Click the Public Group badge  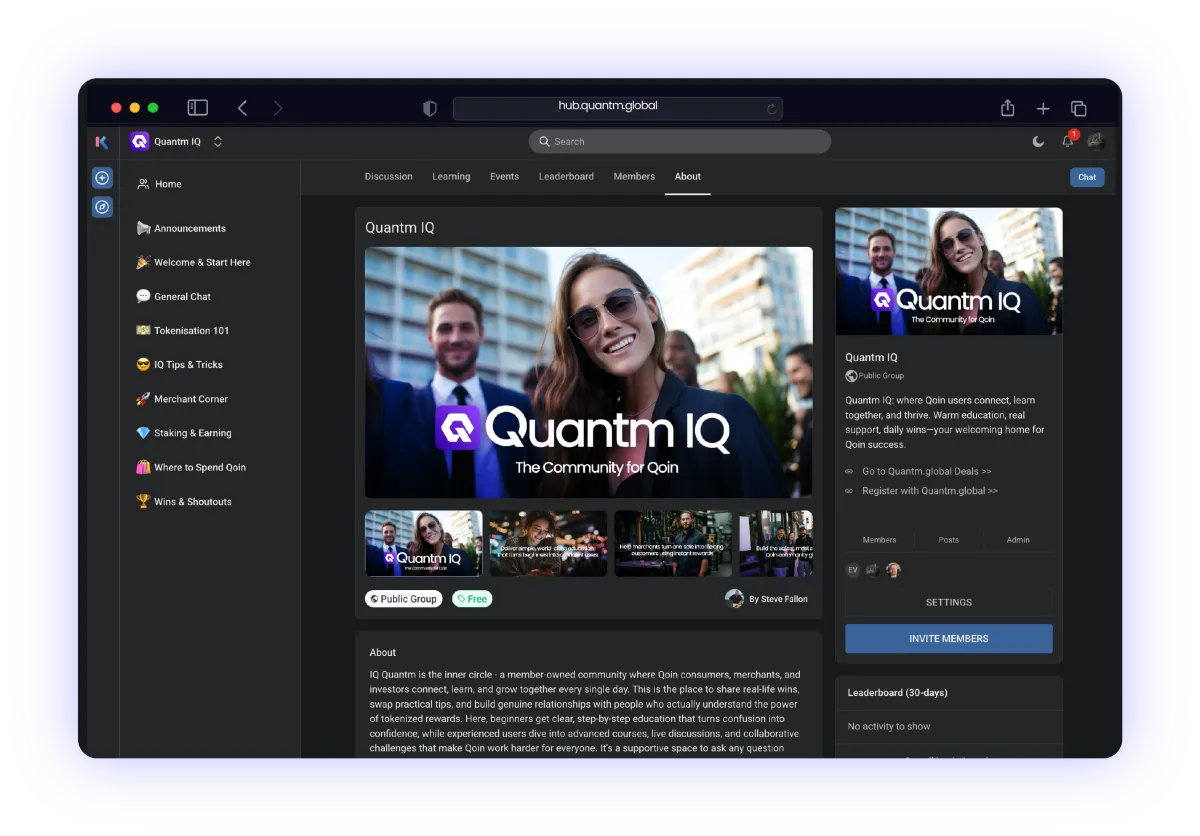point(404,599)
